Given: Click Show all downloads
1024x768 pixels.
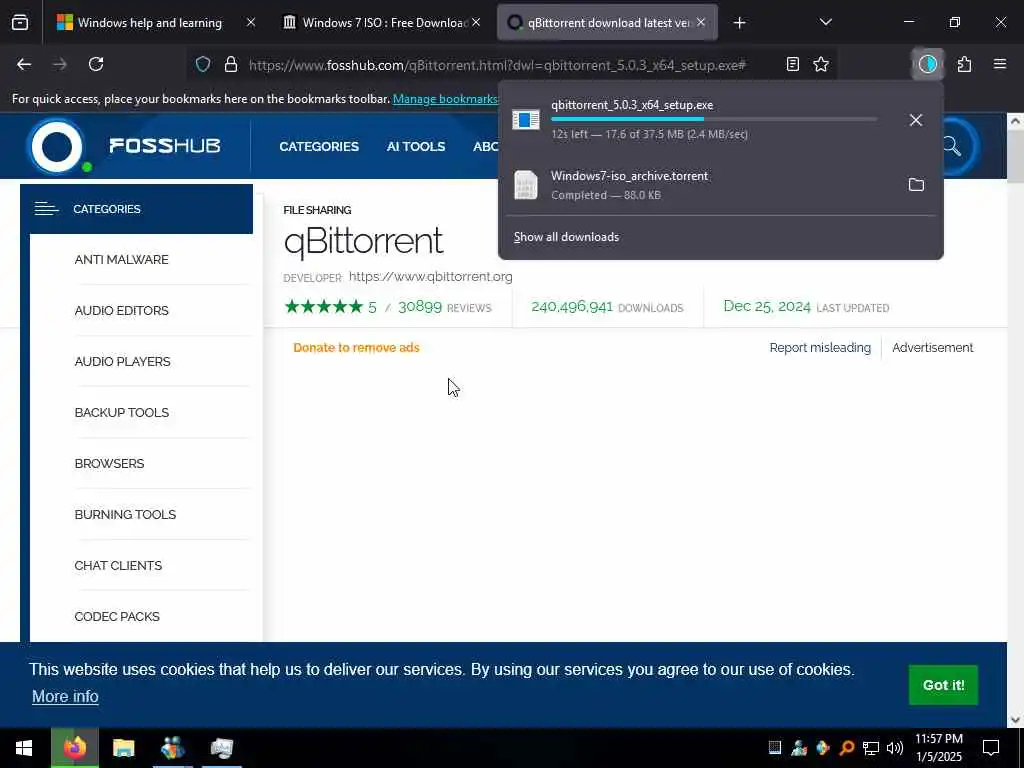Looking at the screenshot, I should pos(566,237).
